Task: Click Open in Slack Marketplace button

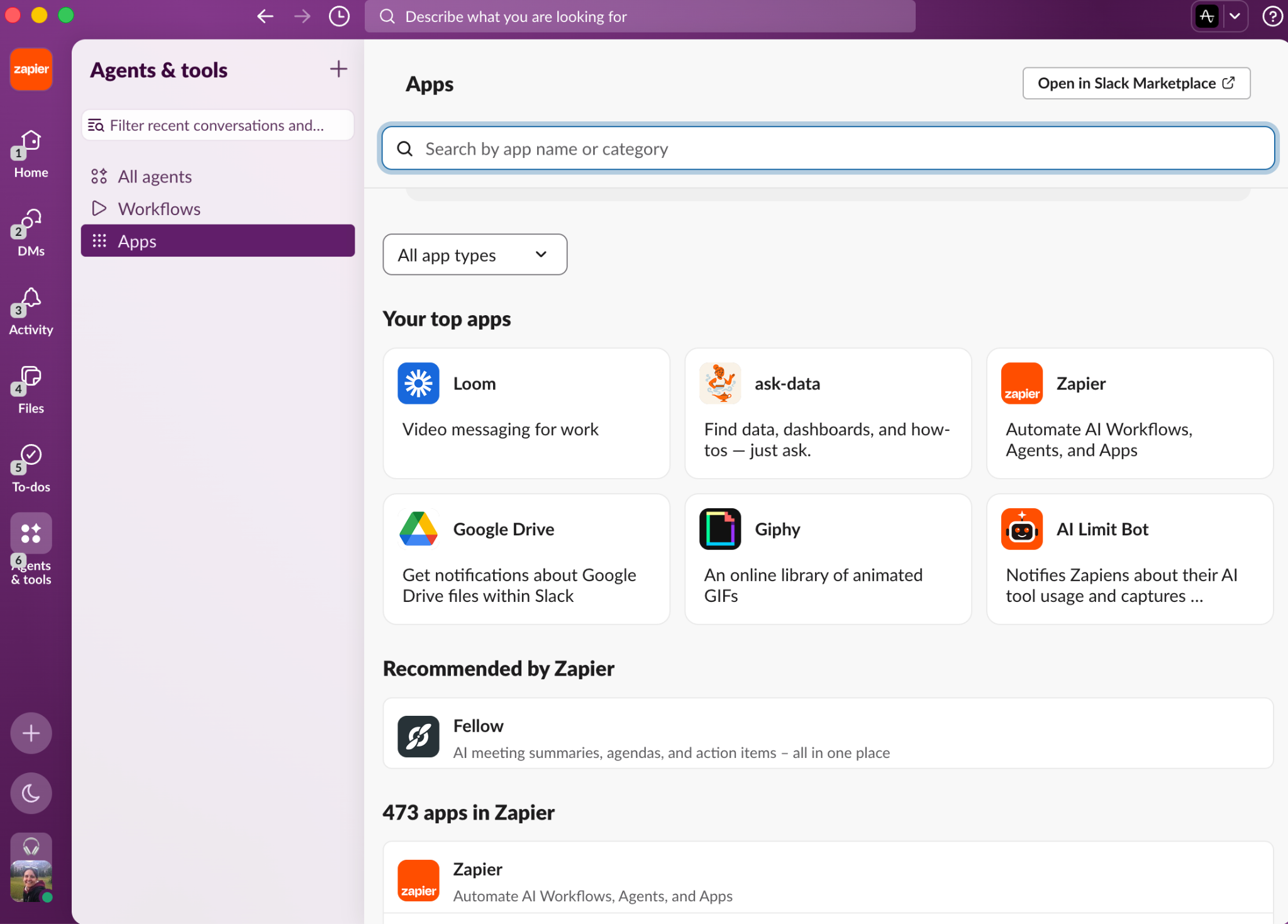Action: pos(1136,83)
